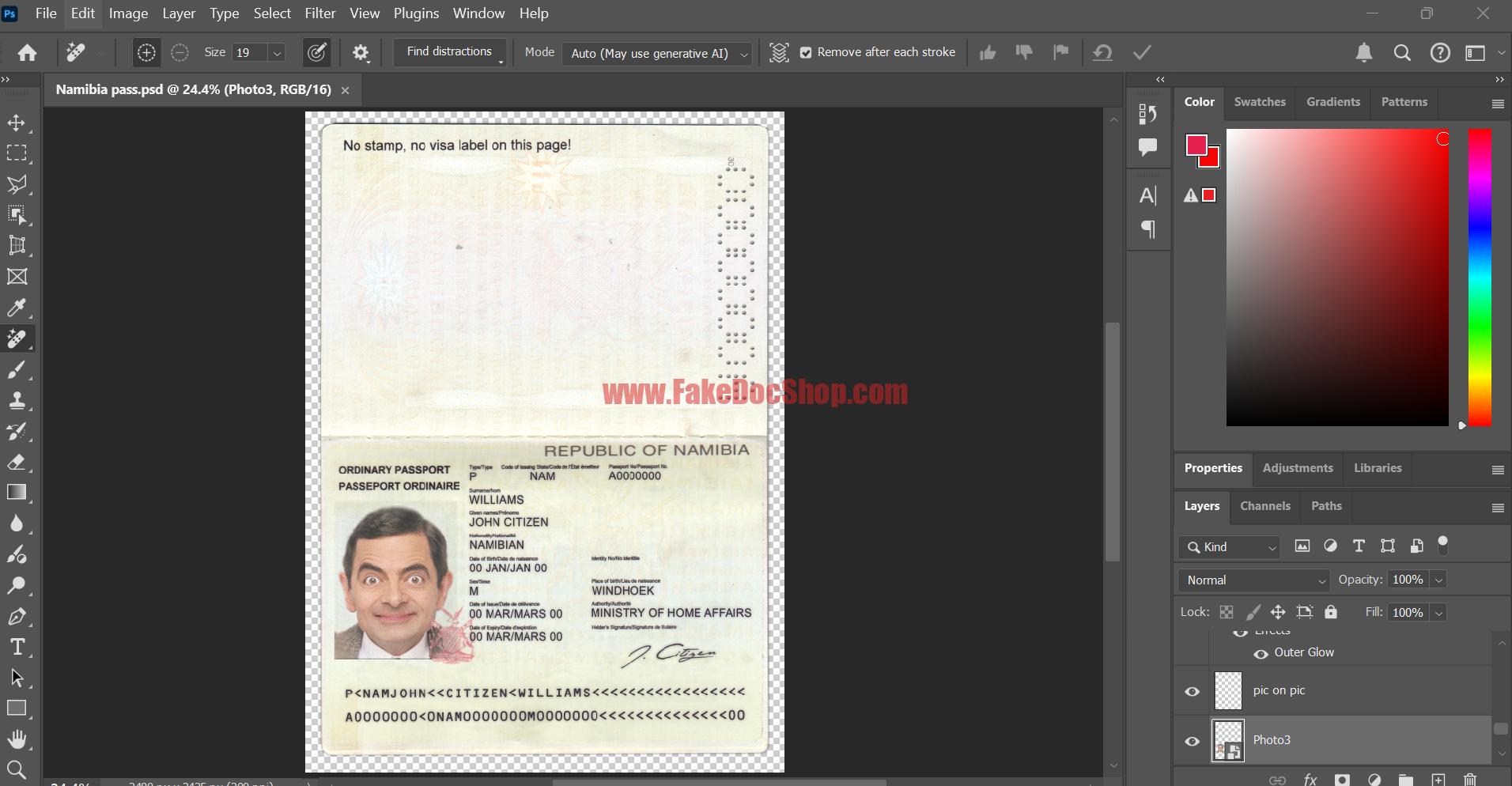
Task: Open the Normal blend mode dropdown
Action: [1254, 580]
